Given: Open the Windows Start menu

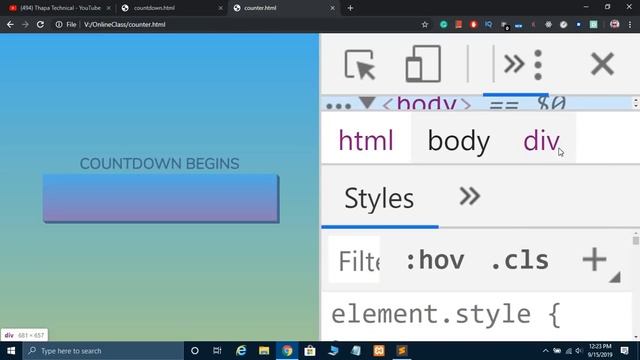Looking at the screenshot, I should tap(11, 351).
